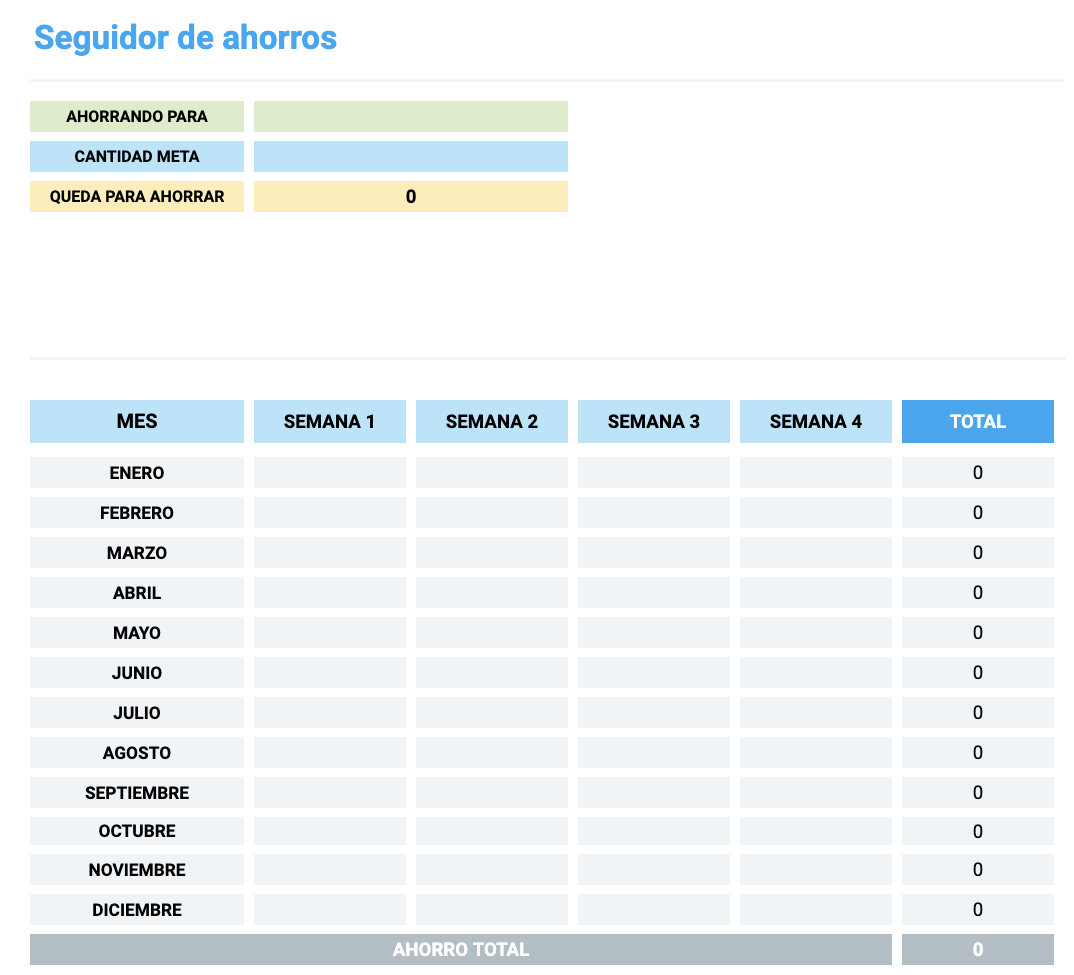
Task: Click the JUNIO total value
Action: point(977,673)
